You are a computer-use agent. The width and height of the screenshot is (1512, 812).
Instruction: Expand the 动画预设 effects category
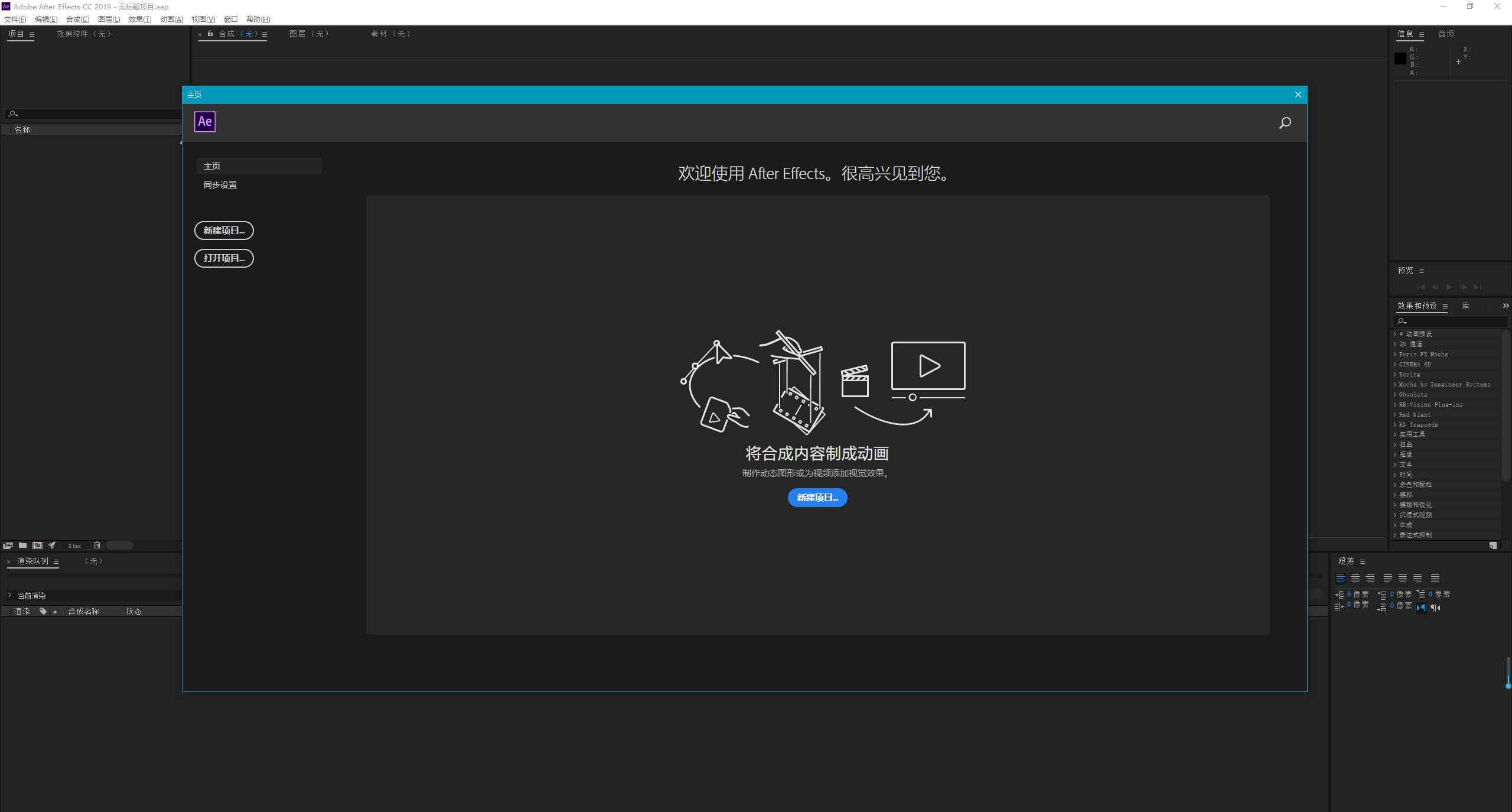pos(1395,334)
